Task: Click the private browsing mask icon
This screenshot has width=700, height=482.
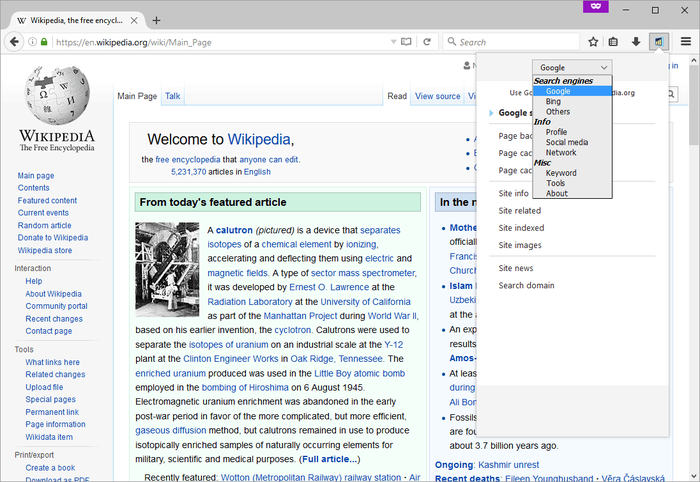Action: [x=596, y=6]
